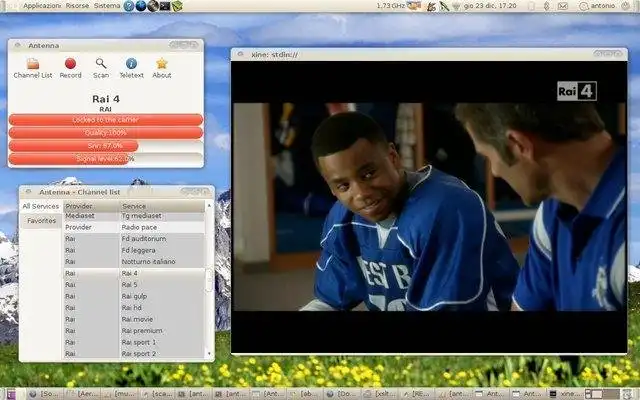Run a channel Scan with the magnifier icon
This screenshot has width=640, height=400.
[x=101, y=64]
